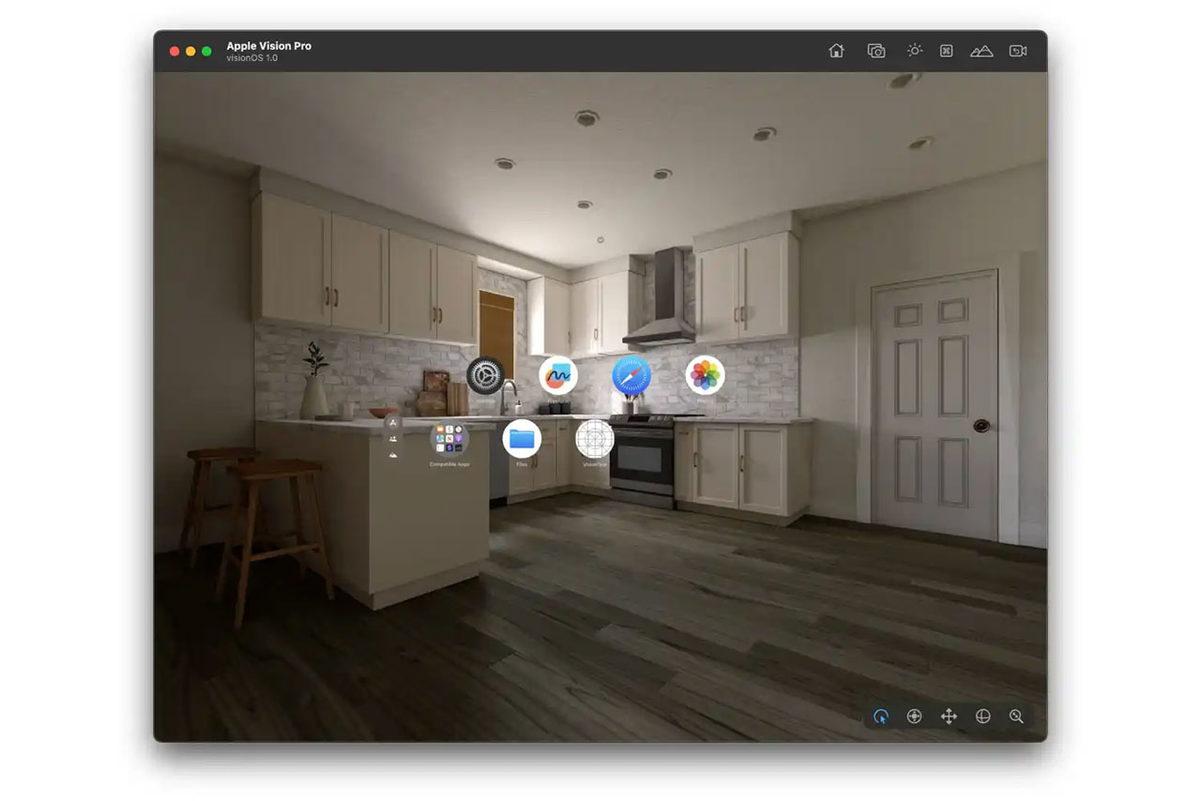The image size is (1200, 801).
Task: Activate the Rotate orbit mode
Action: tap(983, 716)
